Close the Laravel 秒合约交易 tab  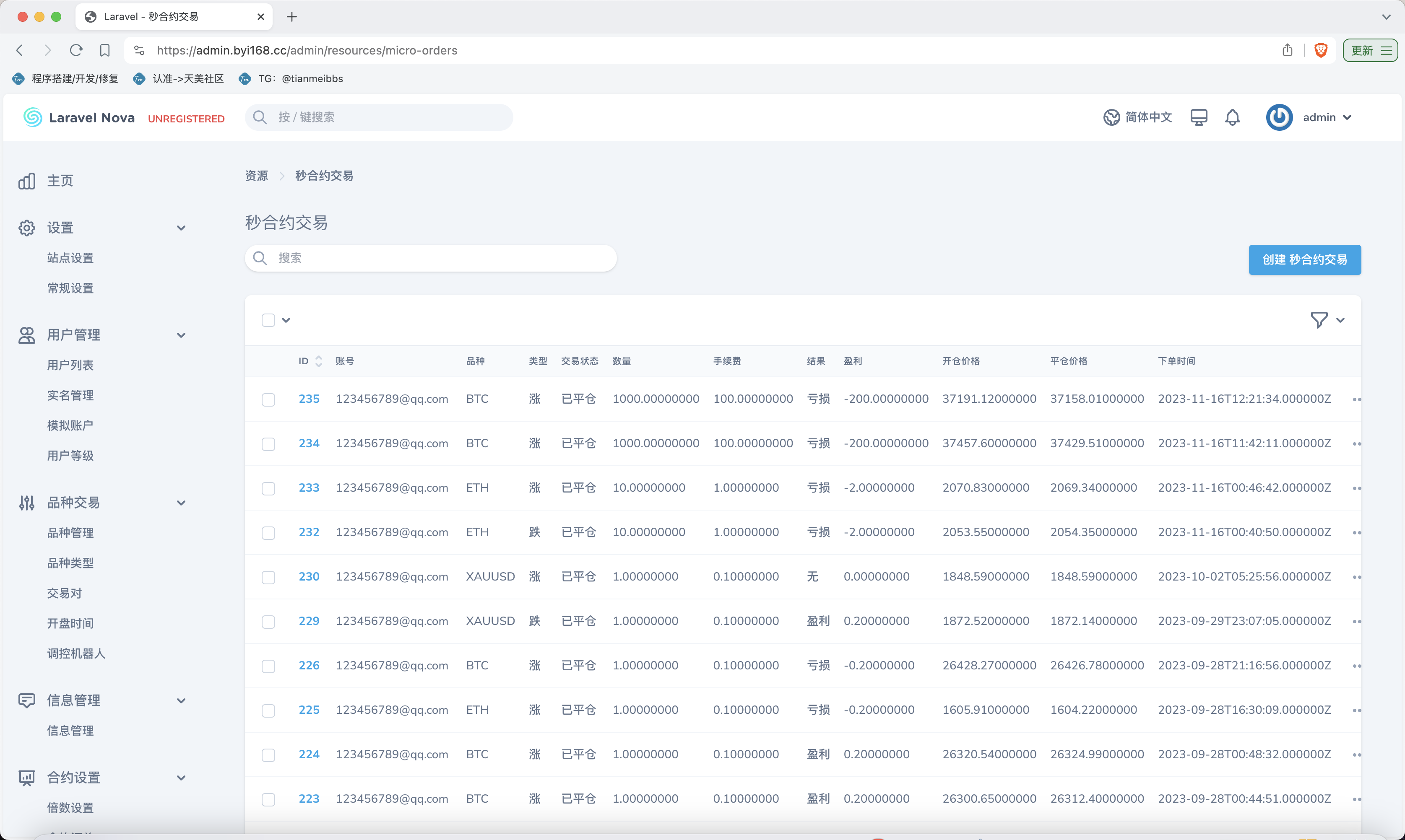[260, 17]
